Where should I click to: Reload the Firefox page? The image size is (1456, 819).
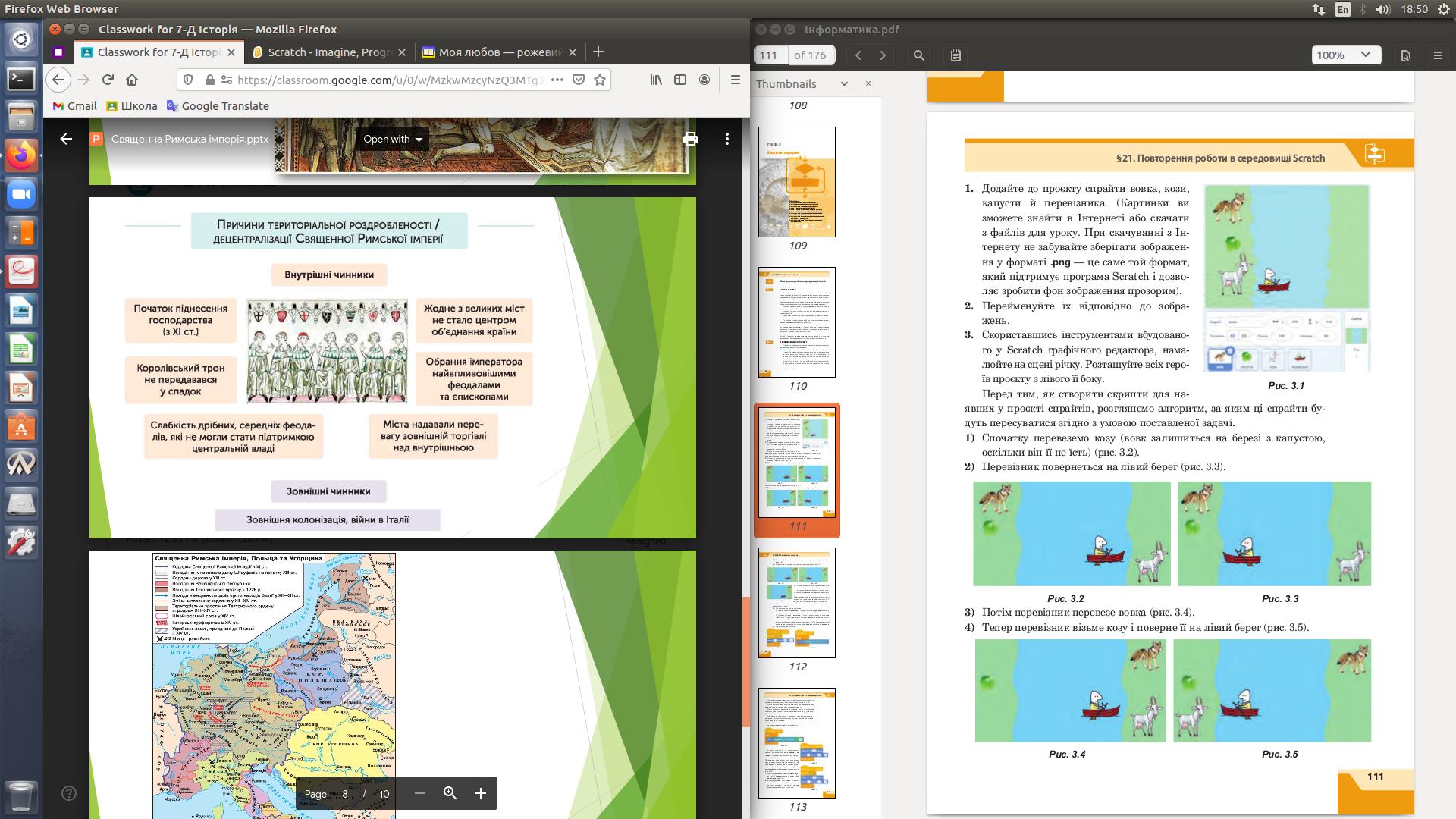pyautogui.click(x=108, y=80)
